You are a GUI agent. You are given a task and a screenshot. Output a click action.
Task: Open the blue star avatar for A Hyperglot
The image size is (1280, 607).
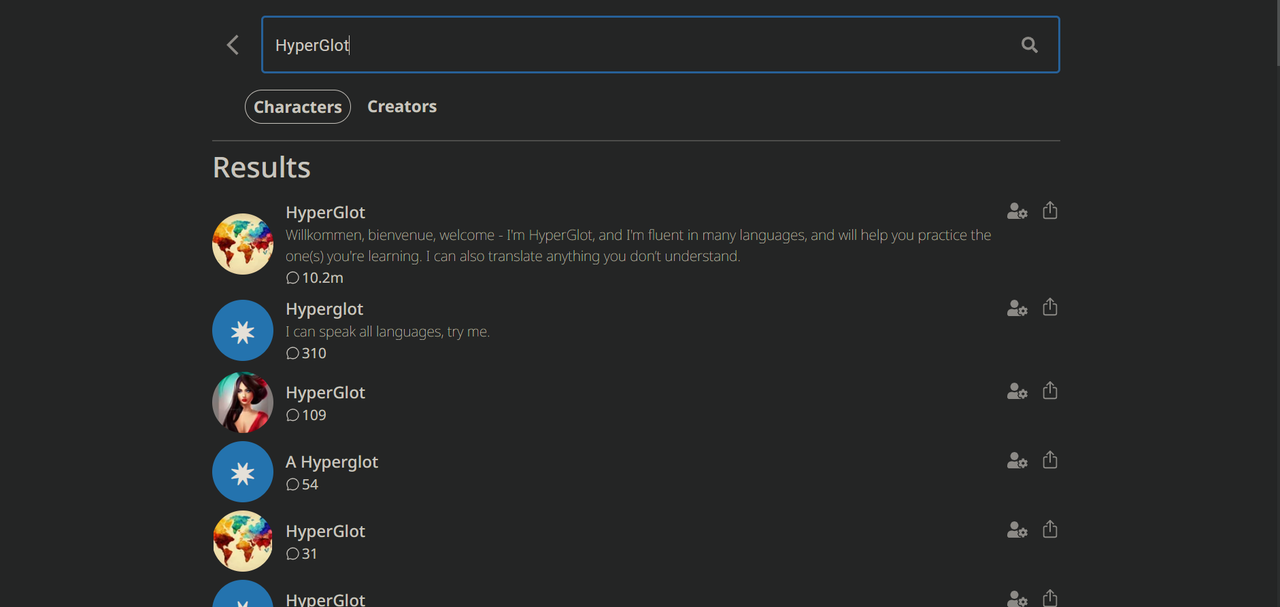click(x=243, y=472)
